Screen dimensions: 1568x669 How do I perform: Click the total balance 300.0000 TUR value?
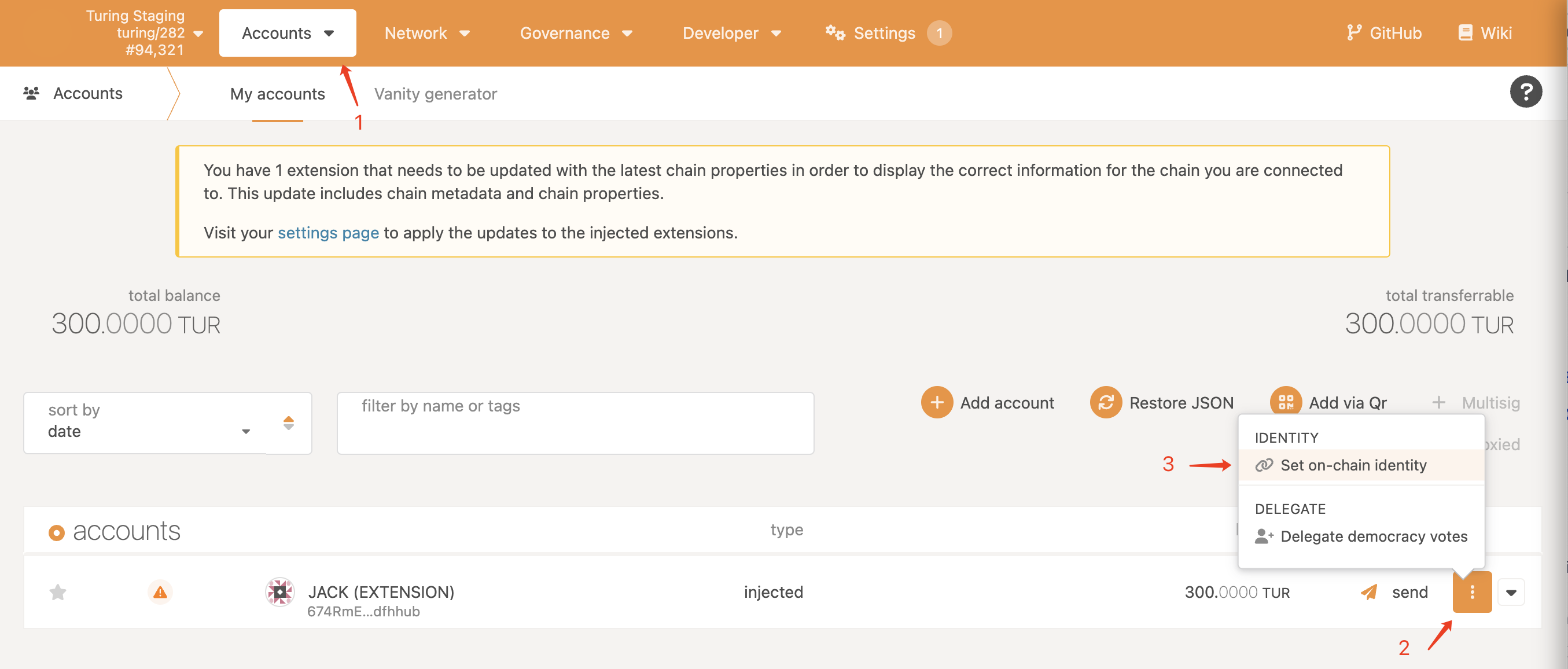[136, 324]
